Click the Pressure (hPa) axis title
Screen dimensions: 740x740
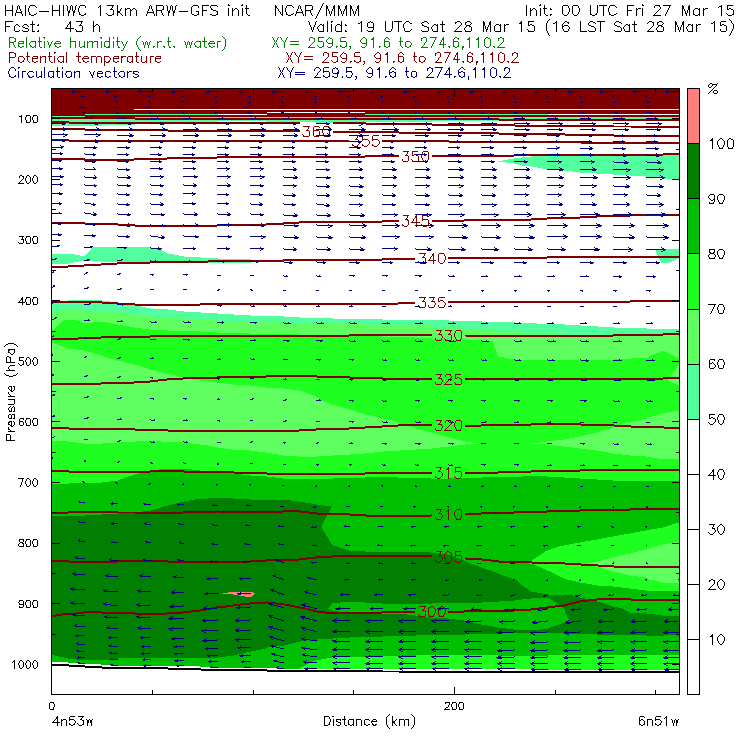[x=11, y=392]
